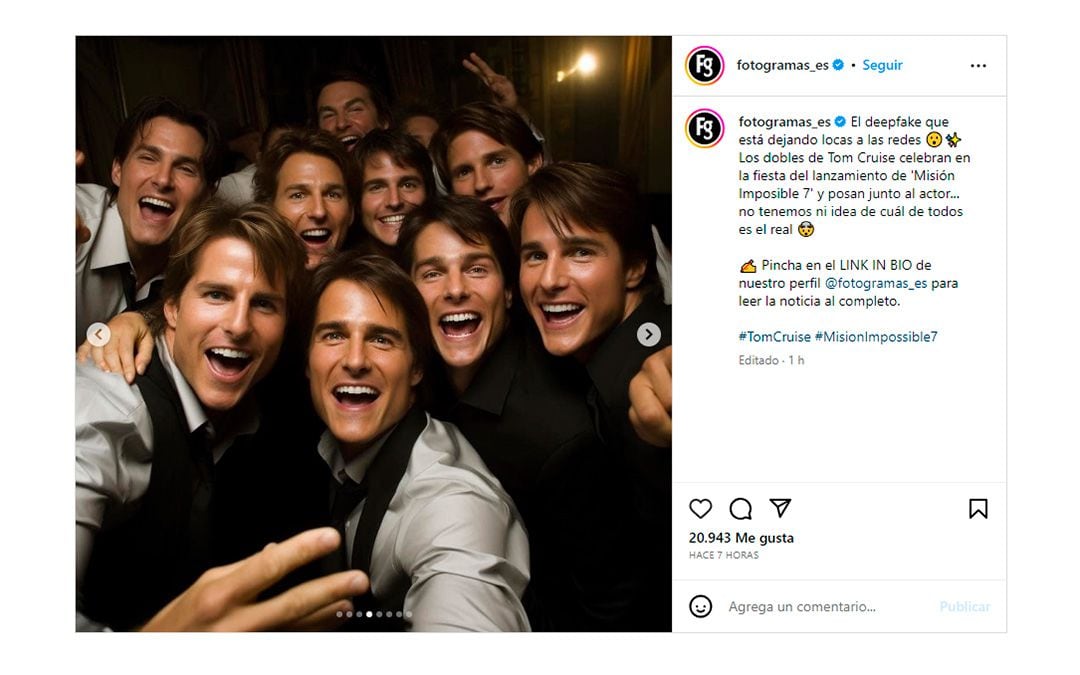Click the @fotogramas_es mention in the caption

(x=875, y=283)
